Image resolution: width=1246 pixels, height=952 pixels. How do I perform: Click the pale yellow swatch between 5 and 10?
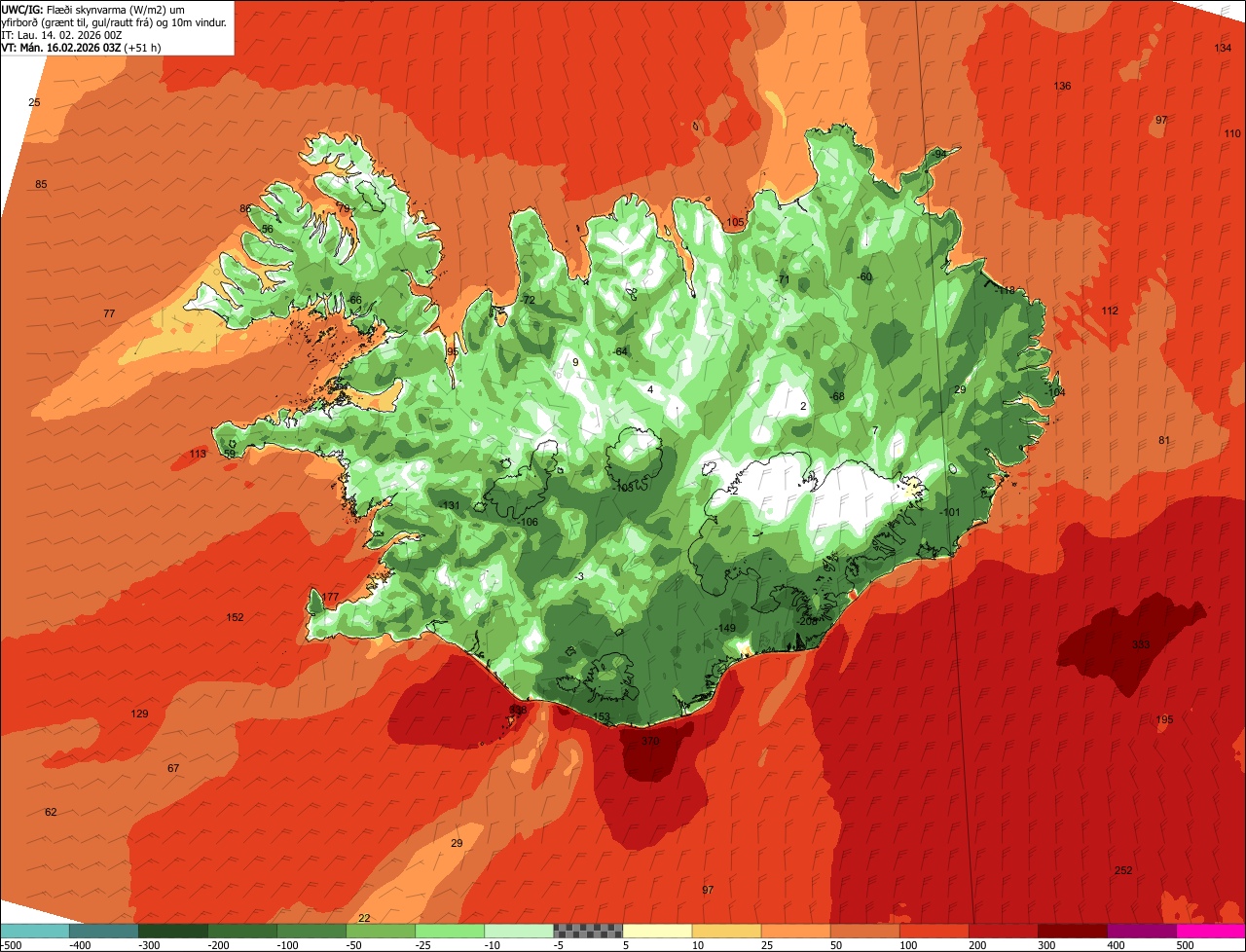656,931
